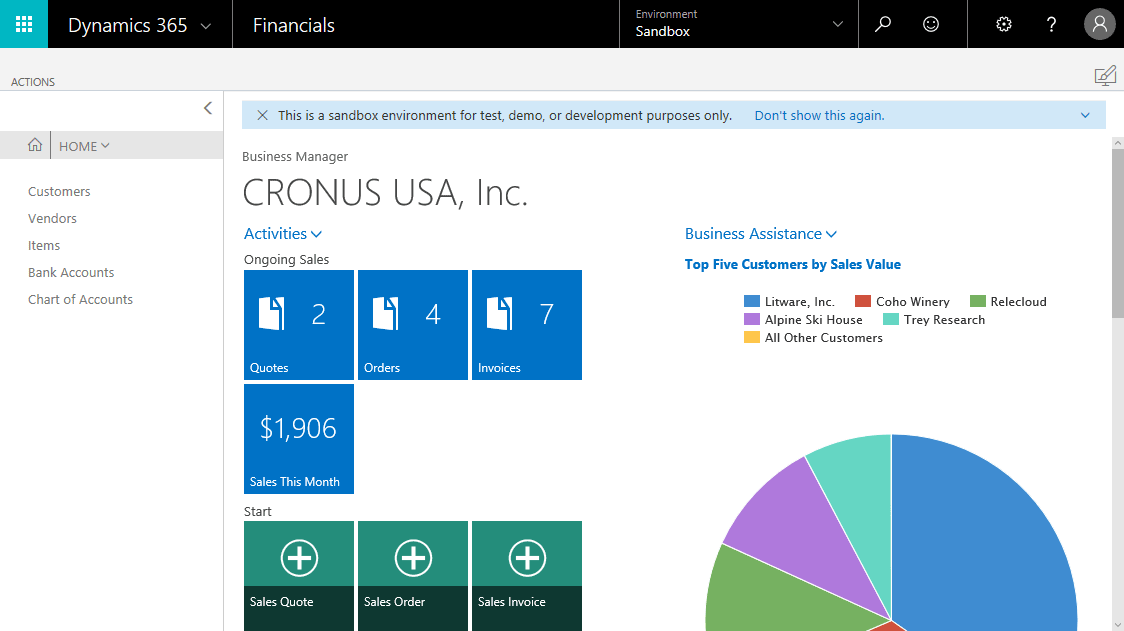The height and width of the screenshot is (631, 1124).
Task: Click "Don't show this again" link
Action: [x=819, y=115]
